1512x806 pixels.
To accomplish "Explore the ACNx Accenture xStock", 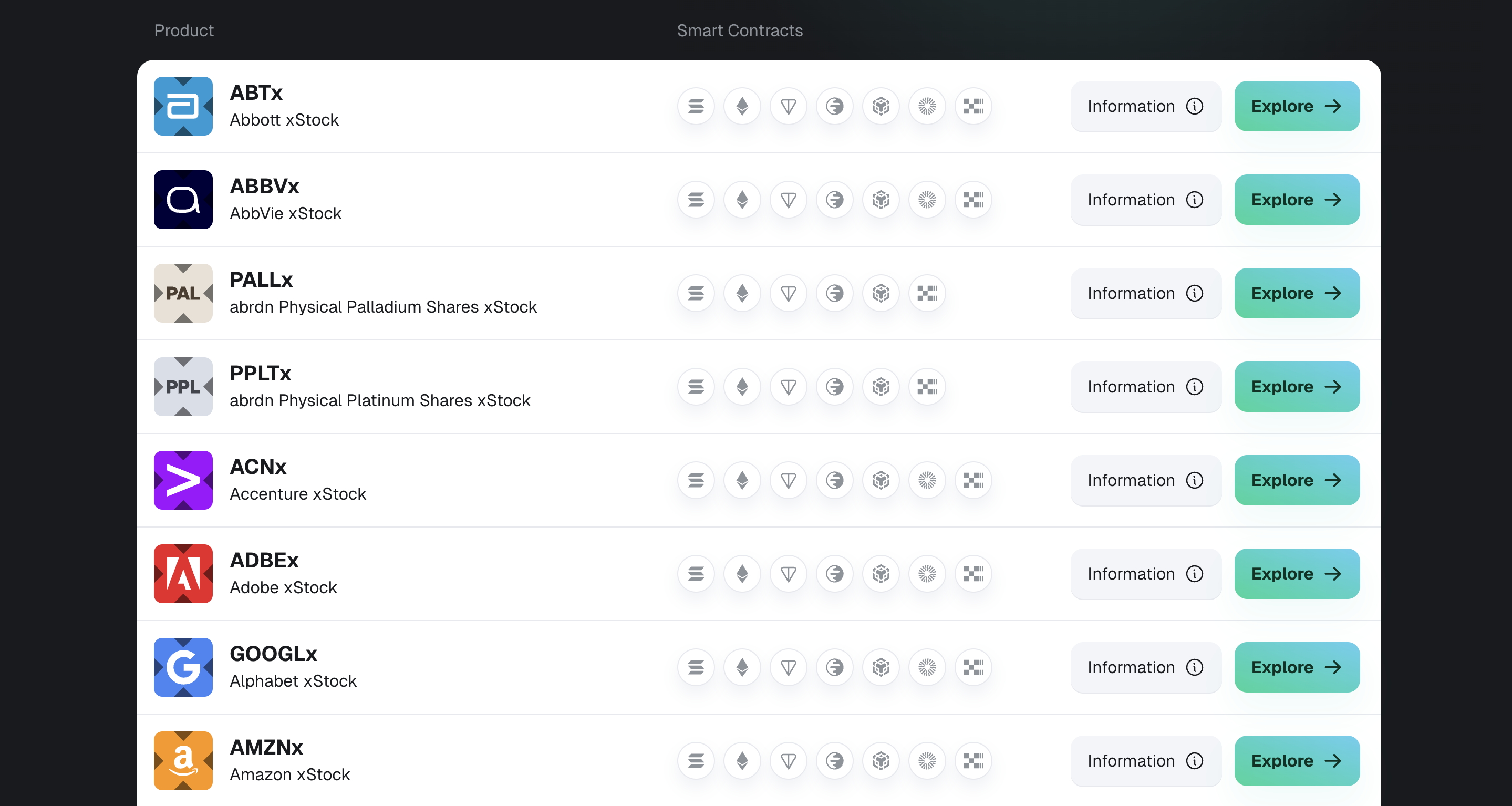I will click(x=1297, y=480).
